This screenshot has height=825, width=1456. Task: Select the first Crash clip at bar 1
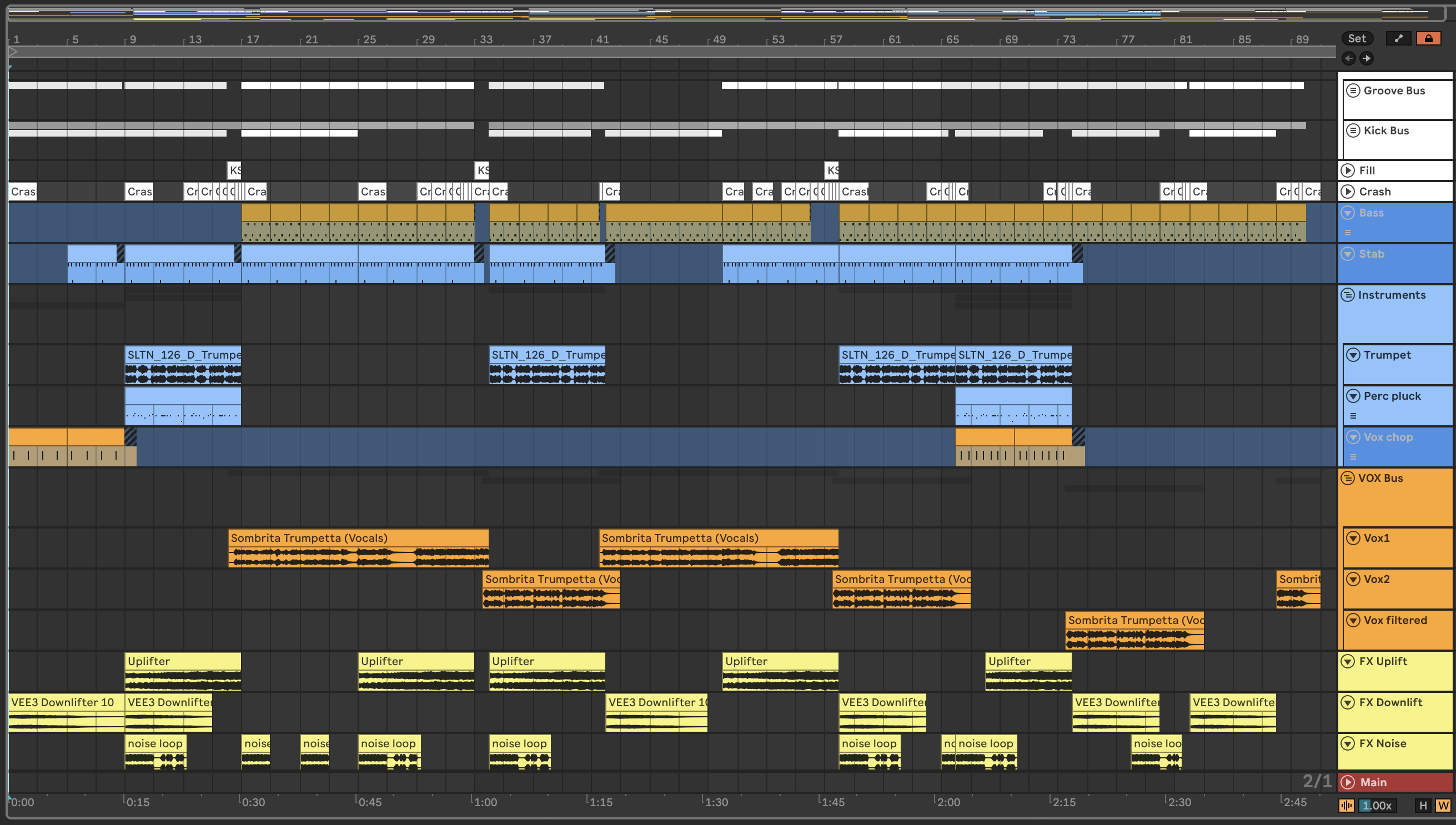[23, 192]
